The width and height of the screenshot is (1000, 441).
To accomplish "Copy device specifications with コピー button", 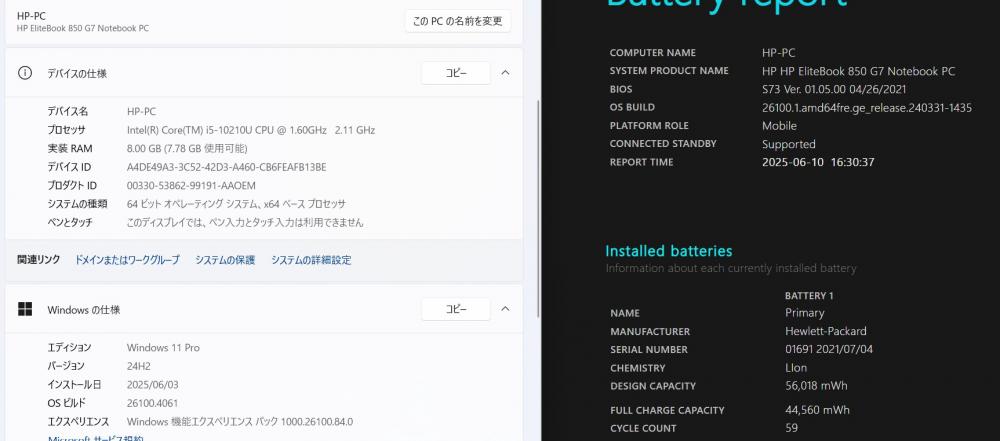I will 455,73.
